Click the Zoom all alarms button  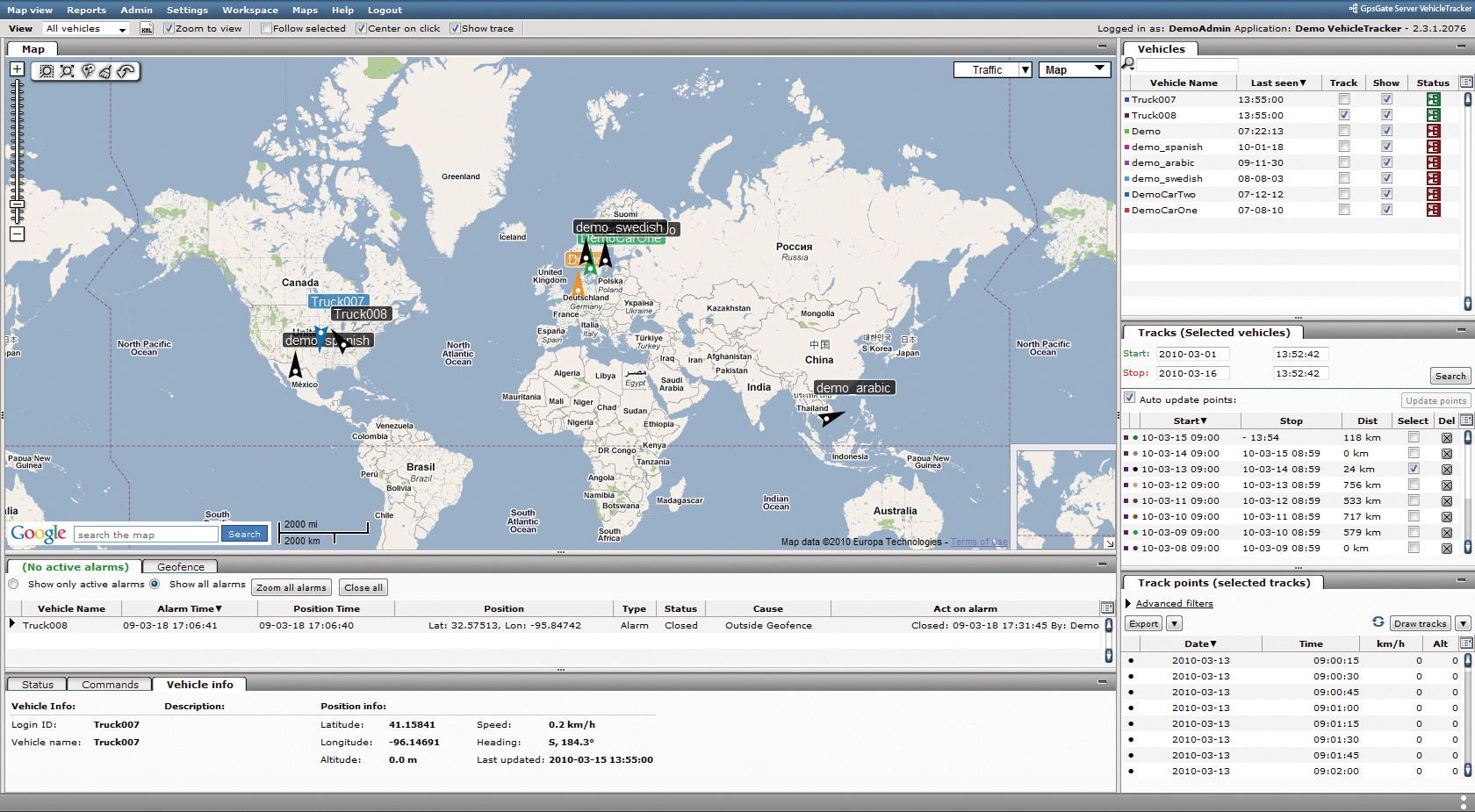pos(291,588)
